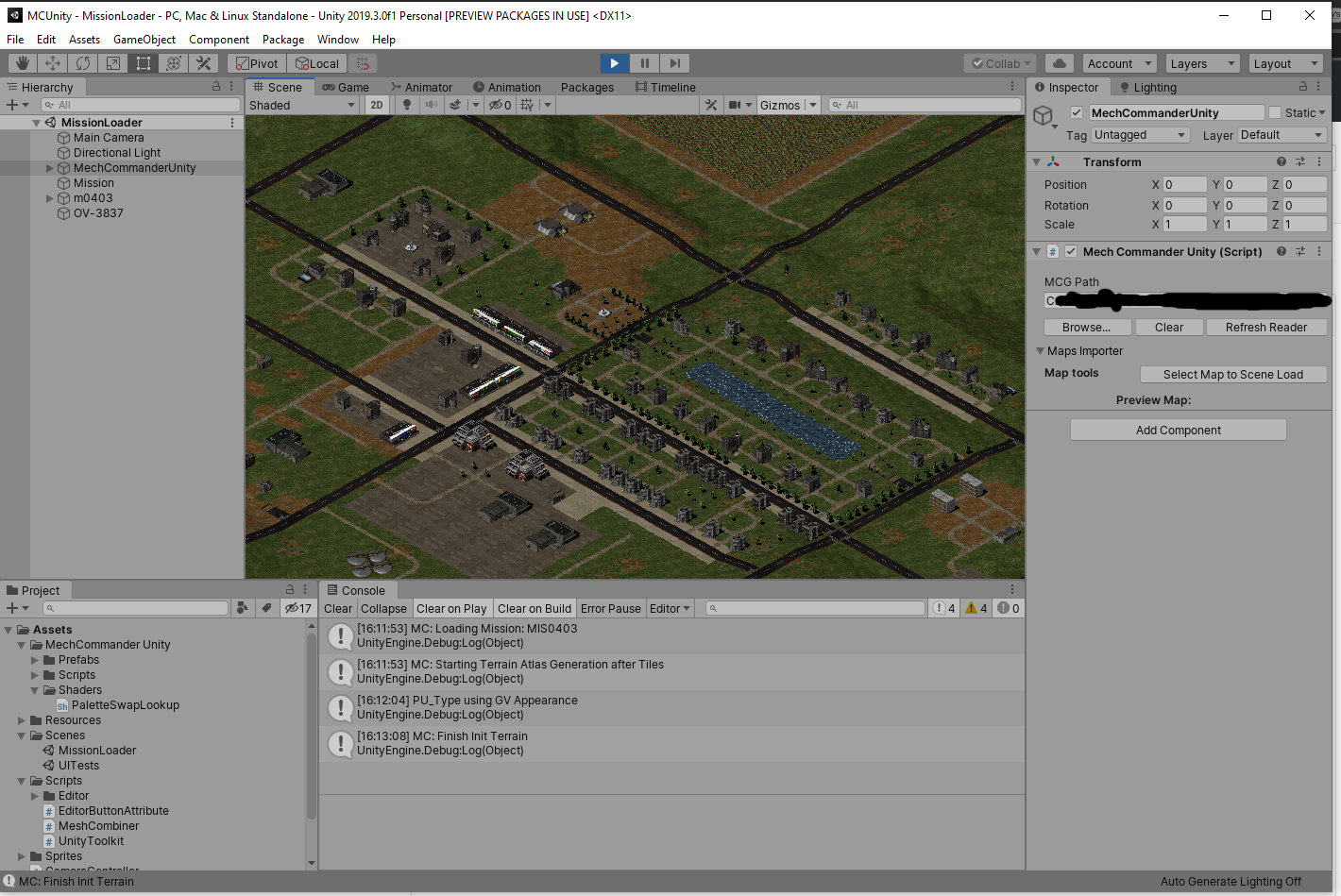Screen dimensions: 1341x896
Task: Open the Window menu
Action: click(x=338, y=40)
